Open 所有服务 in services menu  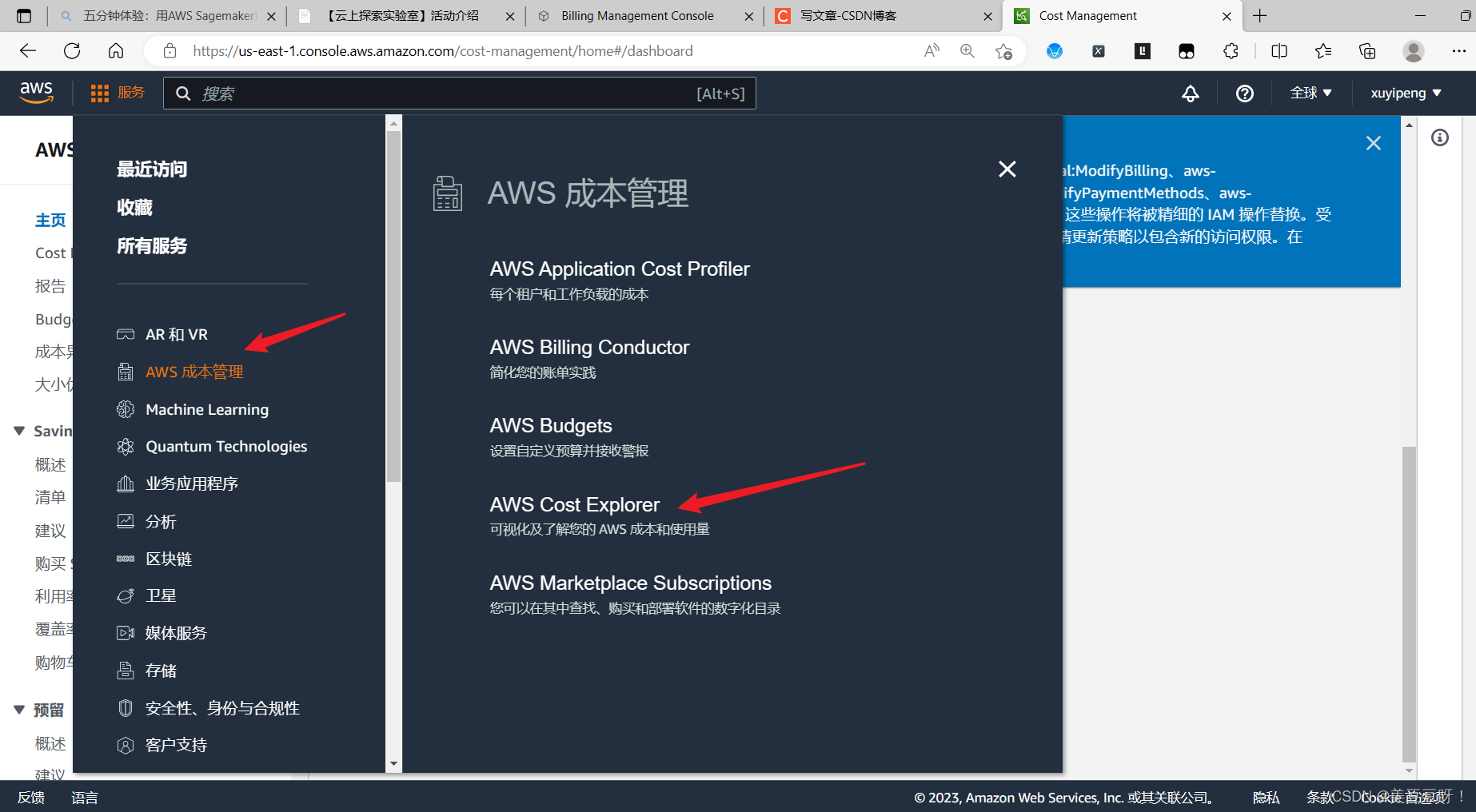[152, 245]
